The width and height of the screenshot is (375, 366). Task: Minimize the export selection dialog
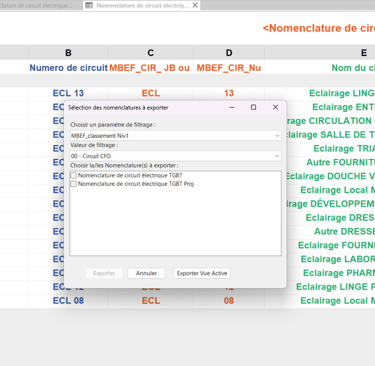[232, 107]
